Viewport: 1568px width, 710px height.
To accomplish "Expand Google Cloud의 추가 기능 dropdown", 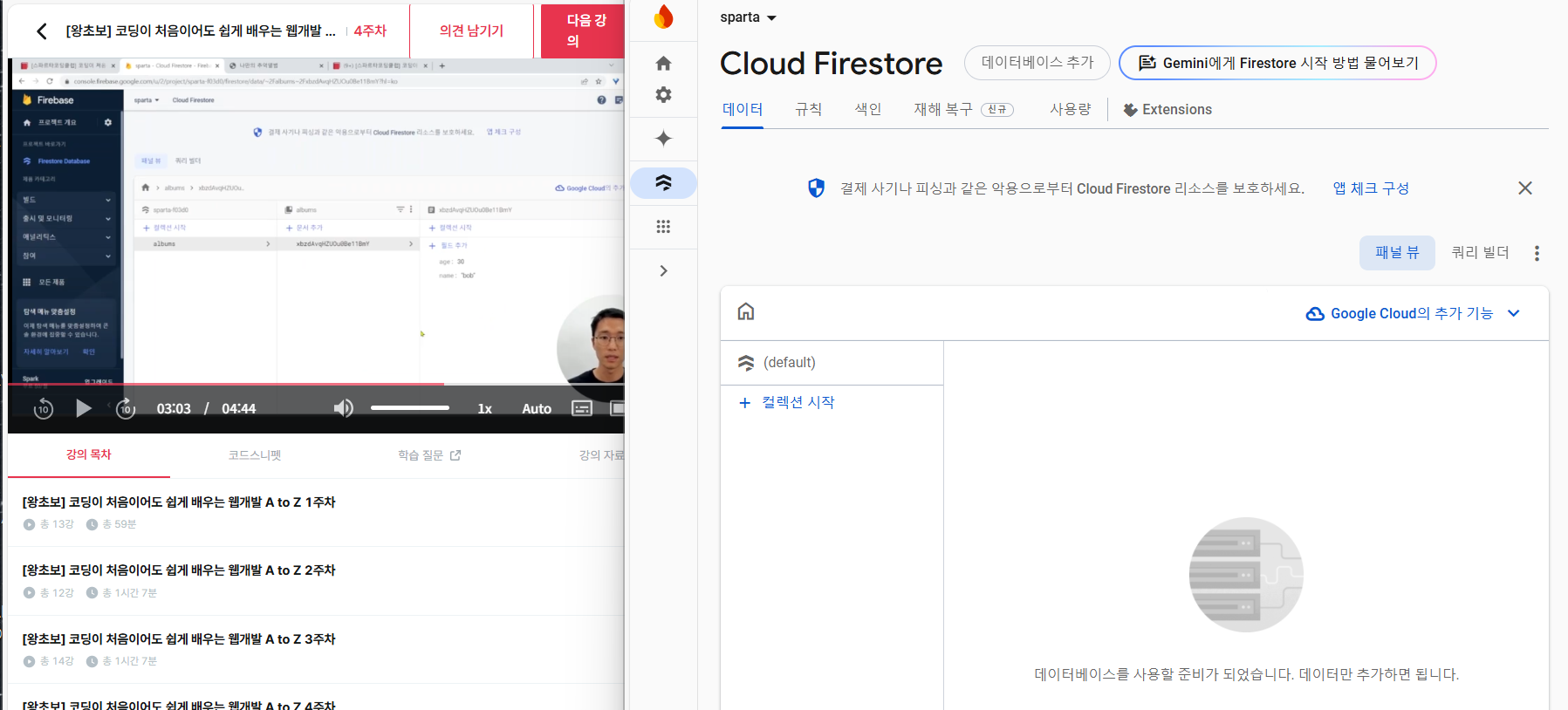I will [x=1414, y=313].
